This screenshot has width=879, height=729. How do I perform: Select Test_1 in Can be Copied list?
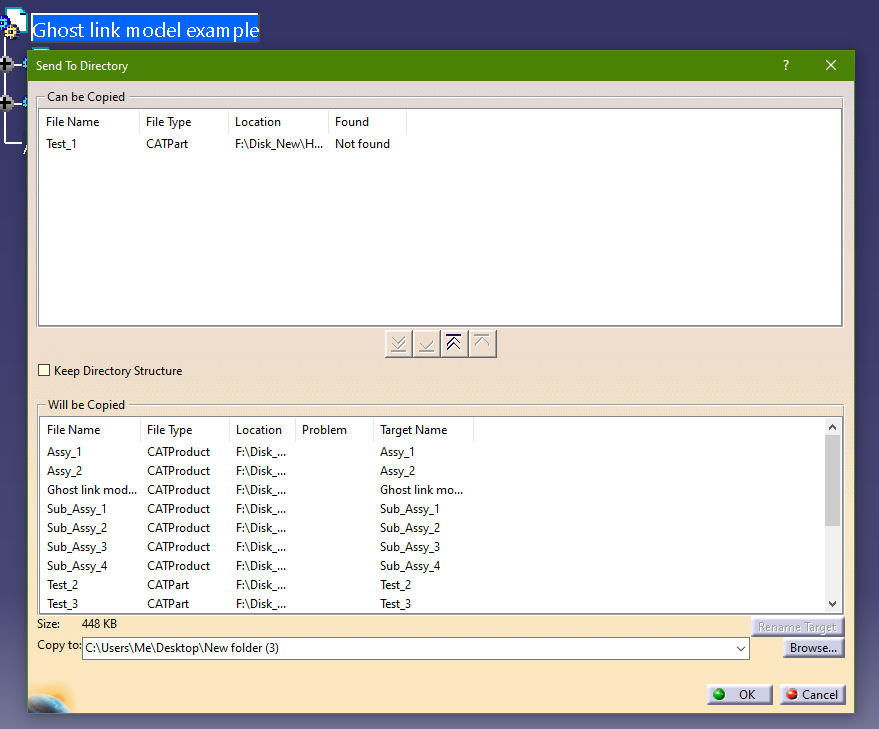[x=61, y=144]
